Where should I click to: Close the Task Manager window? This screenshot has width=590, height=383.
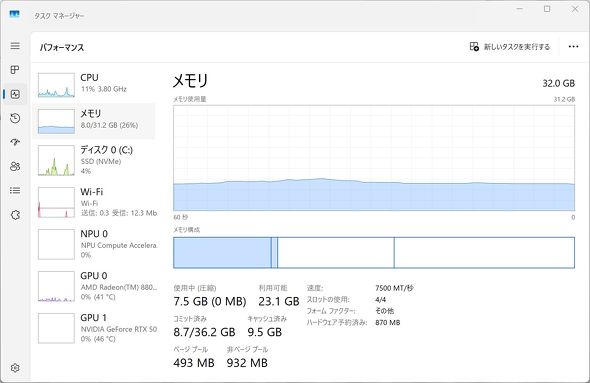(575, 9)
